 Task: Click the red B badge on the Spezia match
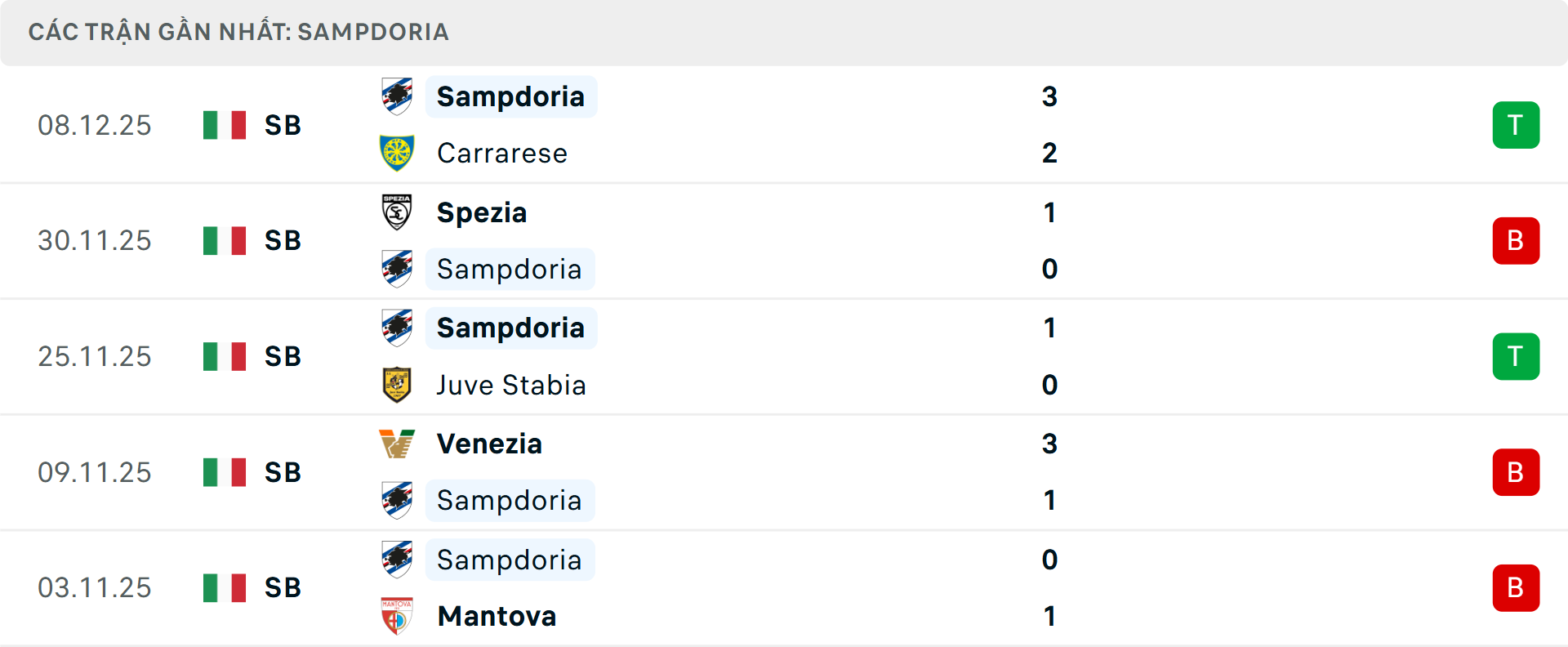[x=1517, y=240]
